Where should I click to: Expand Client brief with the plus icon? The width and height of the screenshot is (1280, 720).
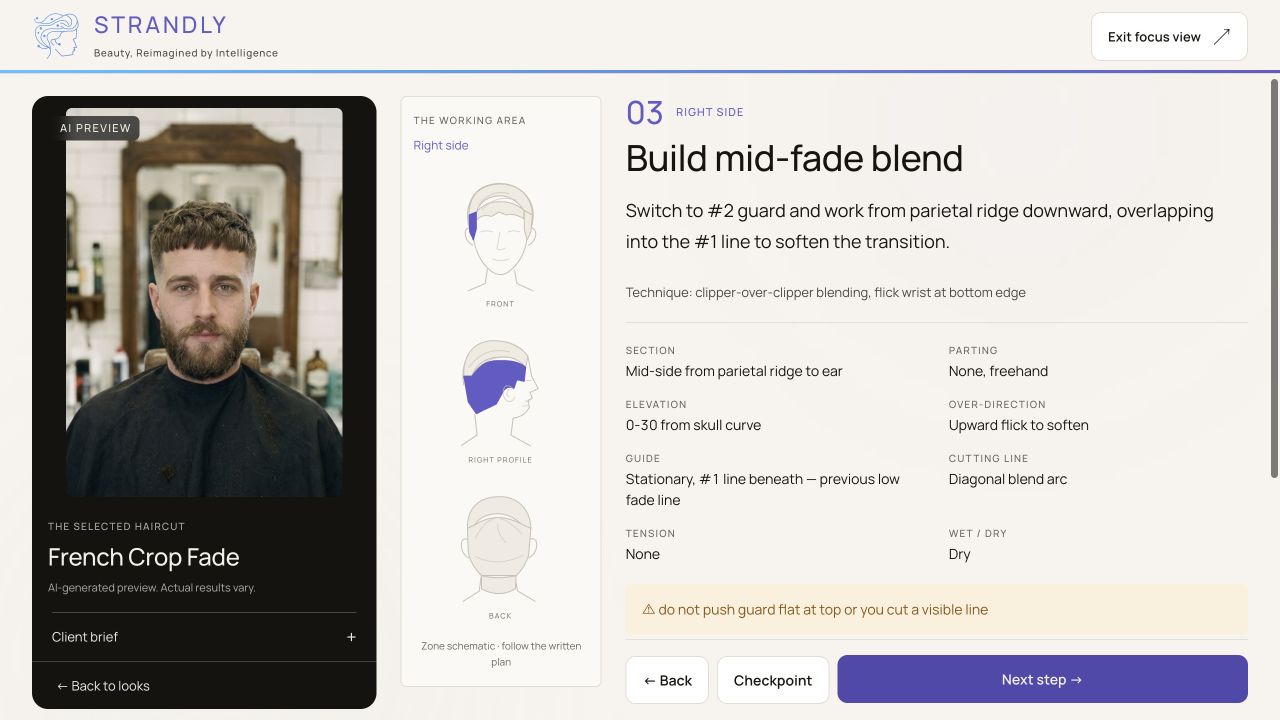click(351, 637)
